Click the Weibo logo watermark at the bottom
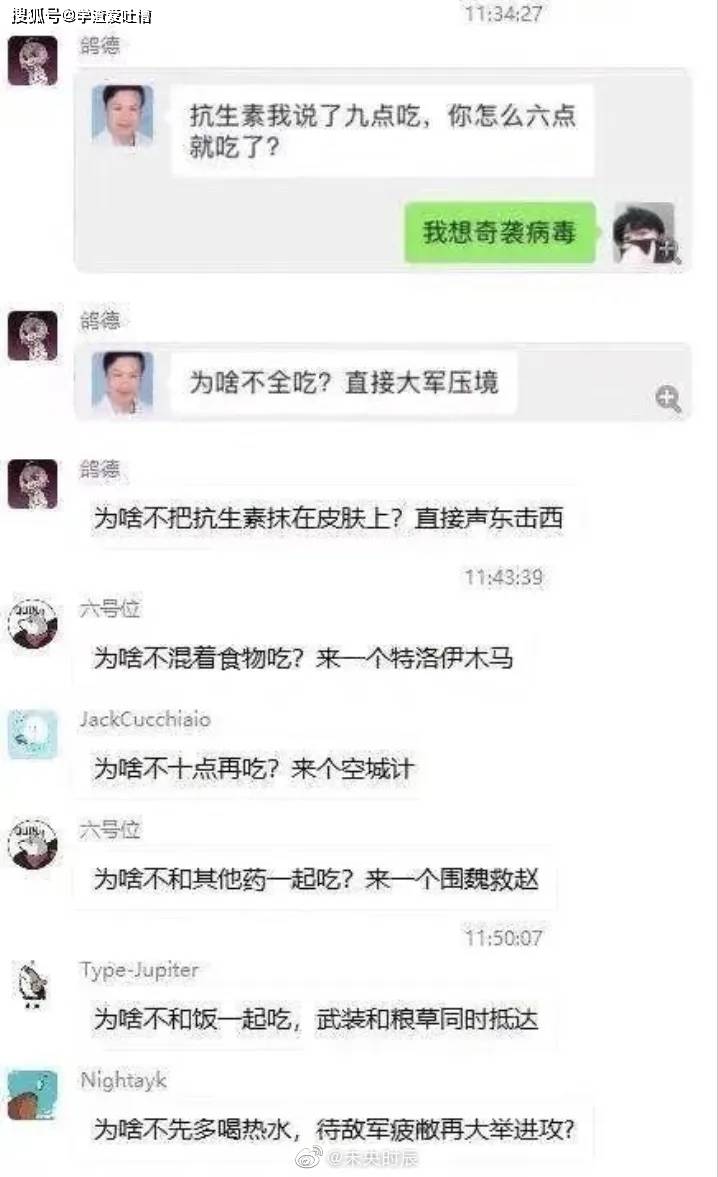This screenshot has width=718, height=1177. tap(309, 1157)
